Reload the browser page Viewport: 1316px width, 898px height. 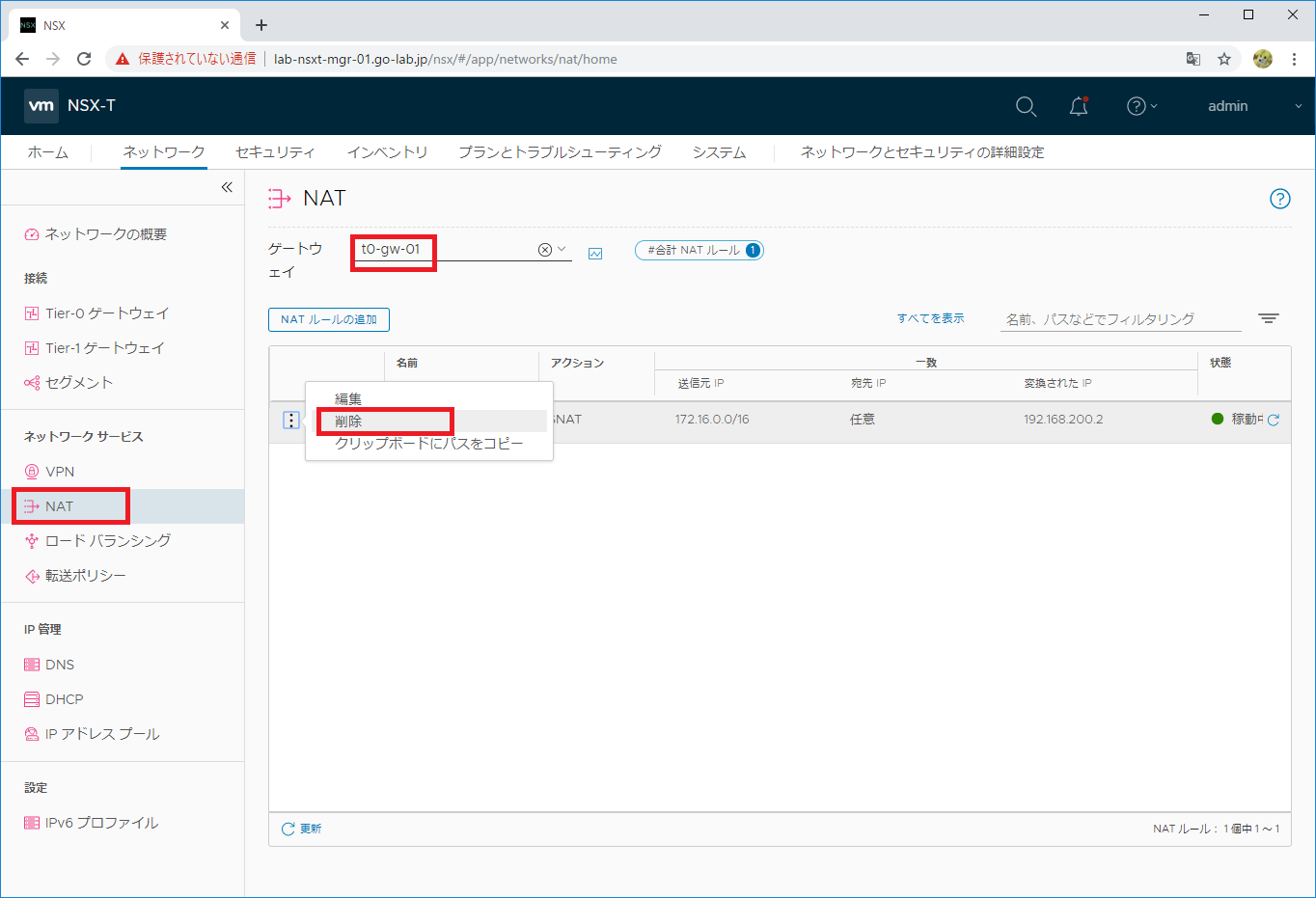click(84, 59)
